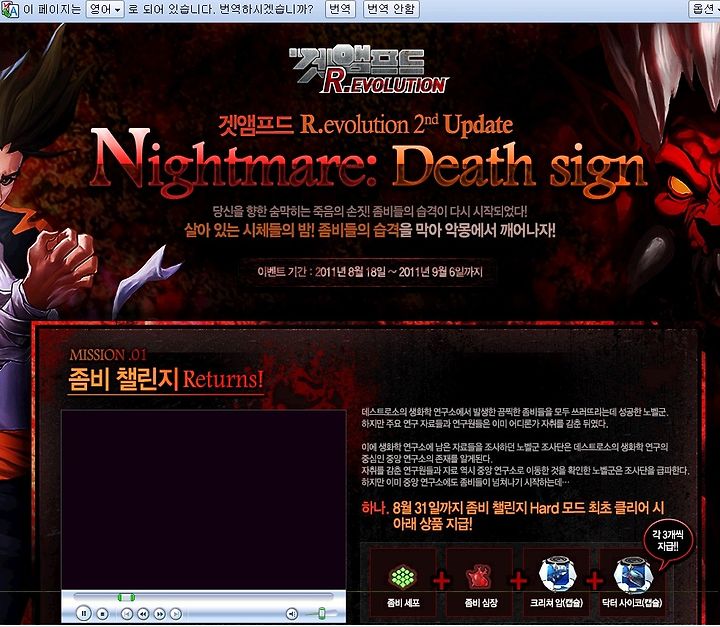Mute the video player sound

coord(292,614)
